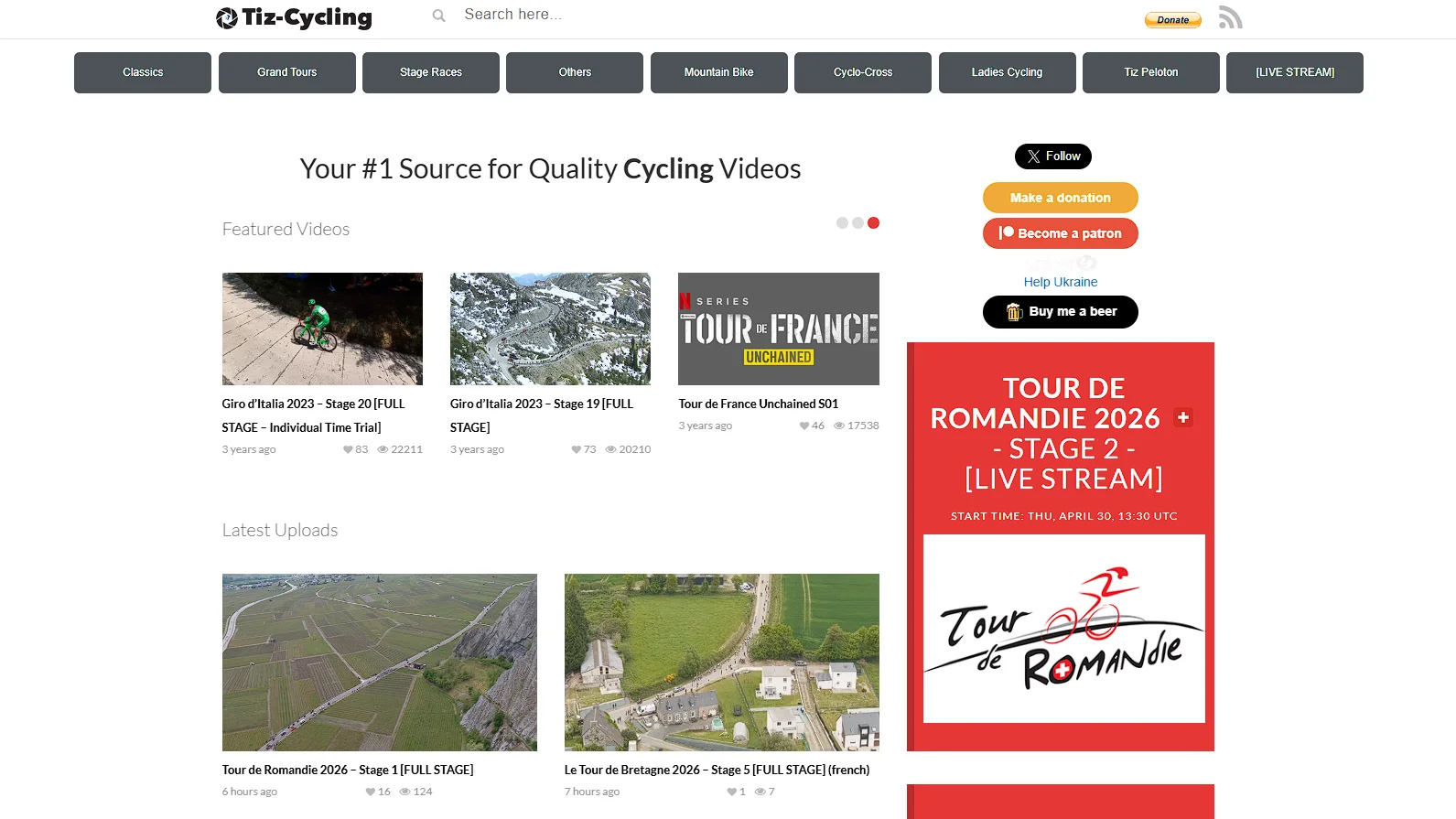Open the RSS feed icon
Viewport: 1456px width, 819px height.
click(x=1230, y=17)
